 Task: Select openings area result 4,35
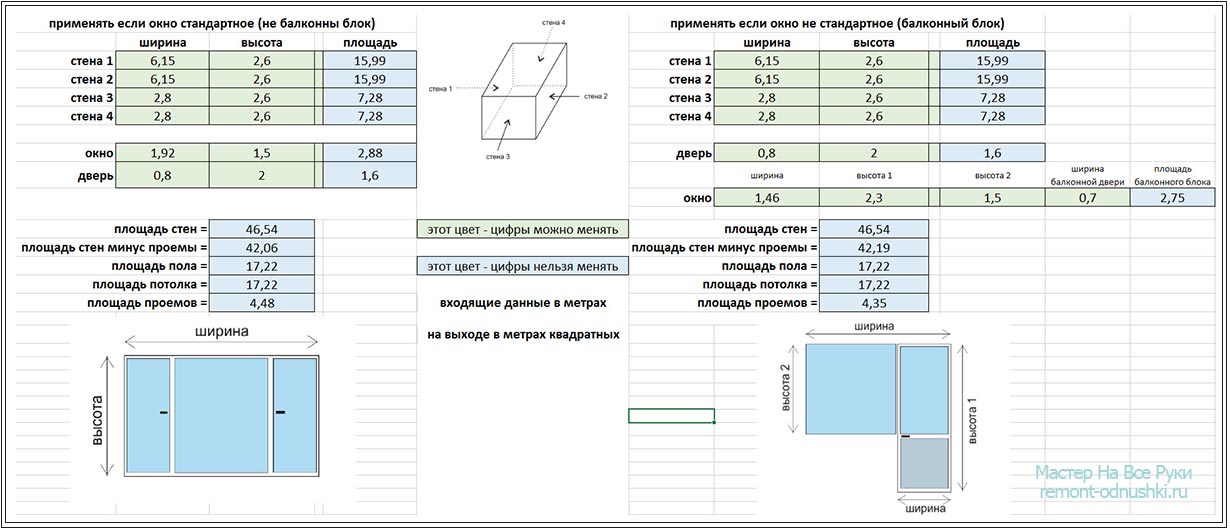click(x=873, y=303)
